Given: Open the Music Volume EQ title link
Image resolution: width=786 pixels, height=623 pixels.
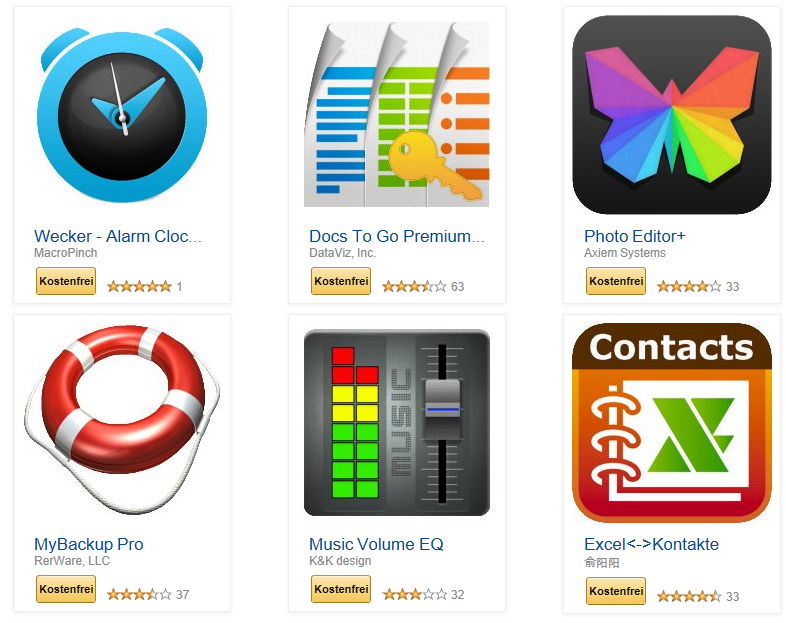Looking at the screenshot, I should [376, 544].
